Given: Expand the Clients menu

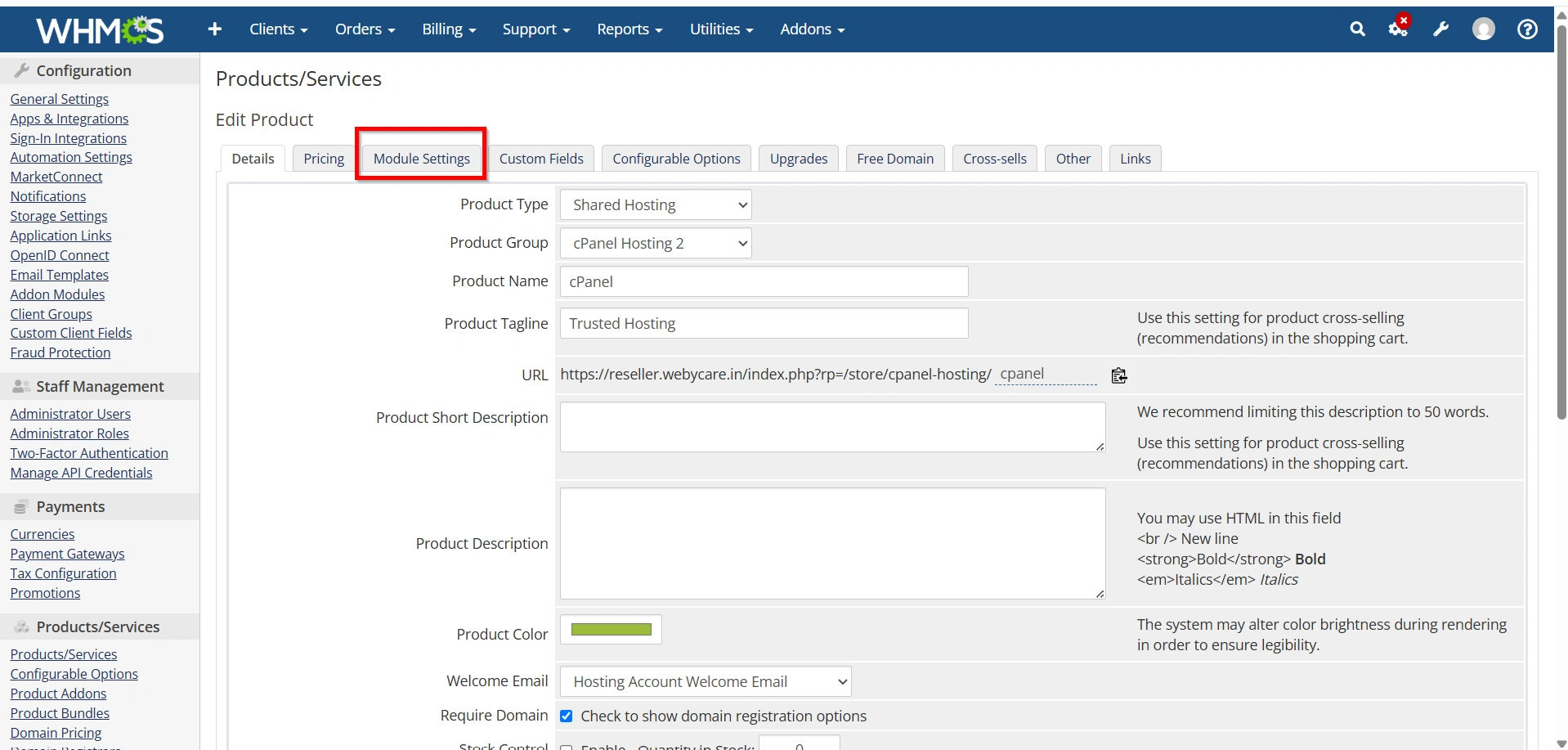Looking at the screenshot, I should [x=278, y=29].
